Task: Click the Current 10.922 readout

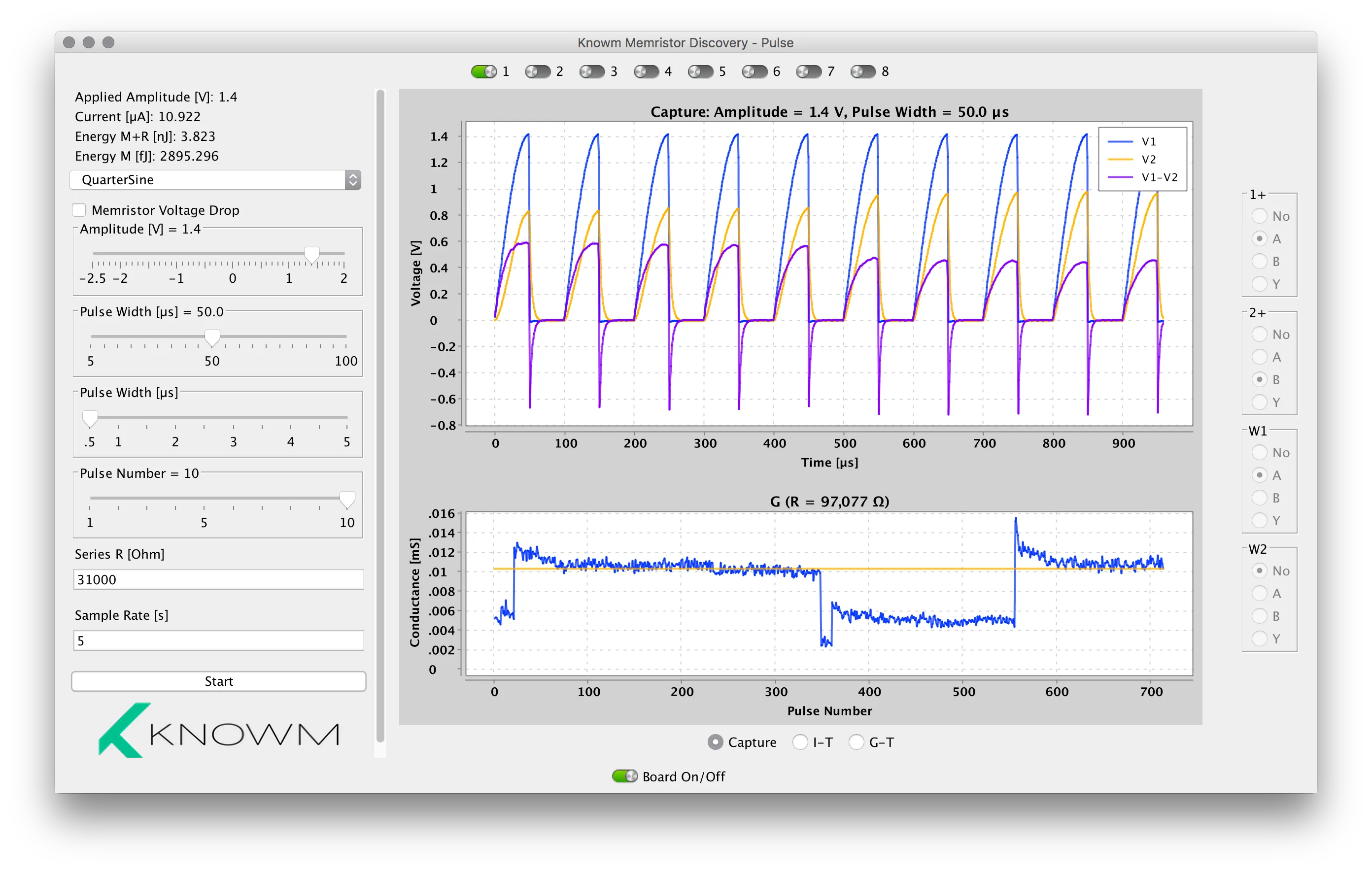Action: coord(138,117)
